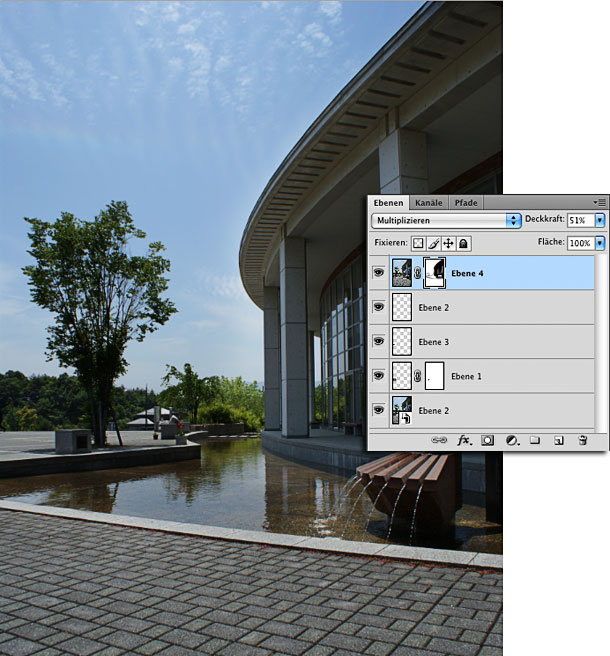Hide the Ebene 3 layer

coord(379,341)
